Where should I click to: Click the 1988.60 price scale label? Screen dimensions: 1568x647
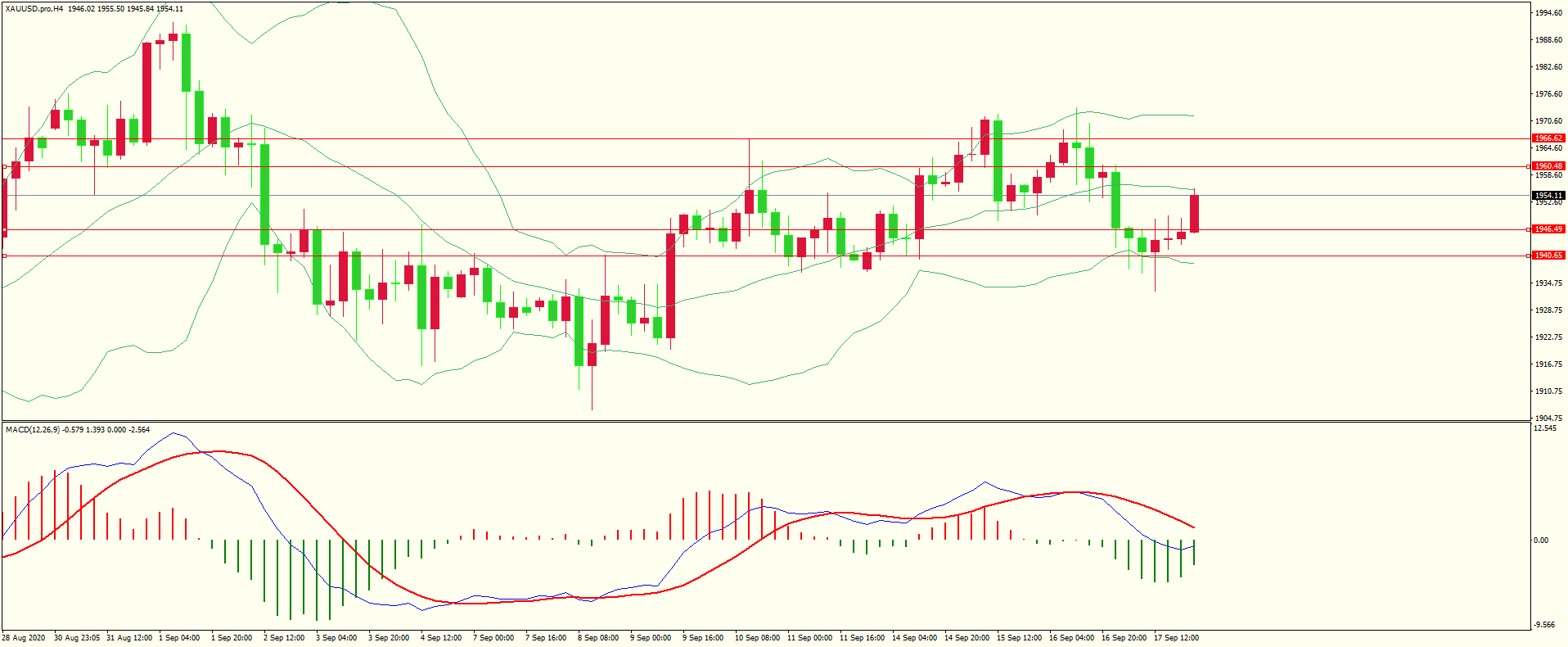click(1549, 39)
